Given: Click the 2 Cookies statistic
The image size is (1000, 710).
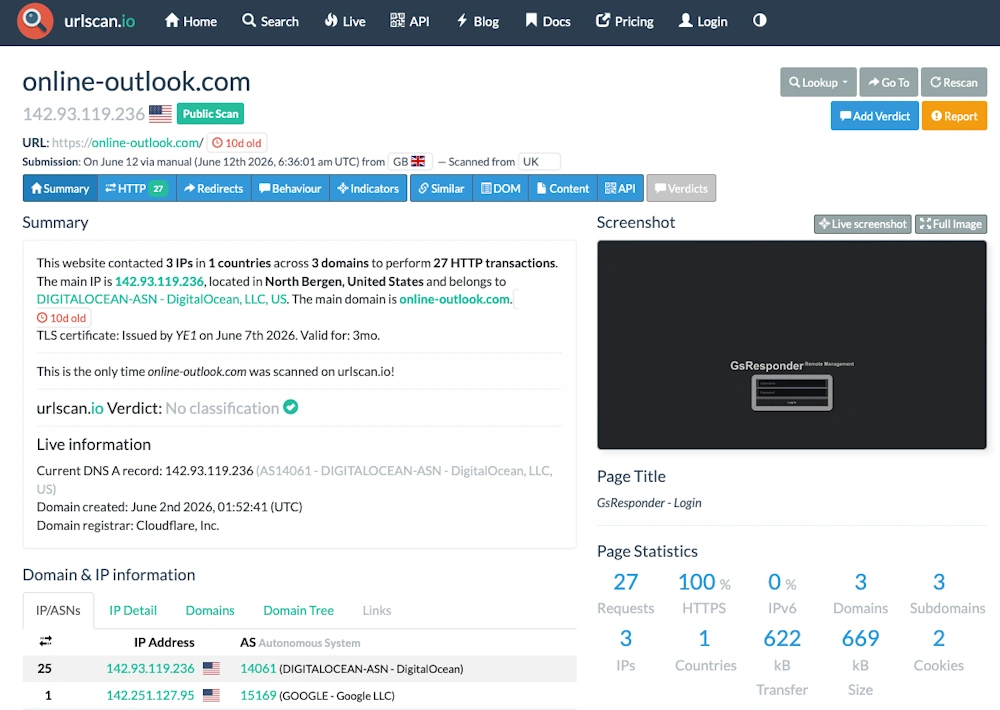Looking at the screenshot, I should point(938,651).
